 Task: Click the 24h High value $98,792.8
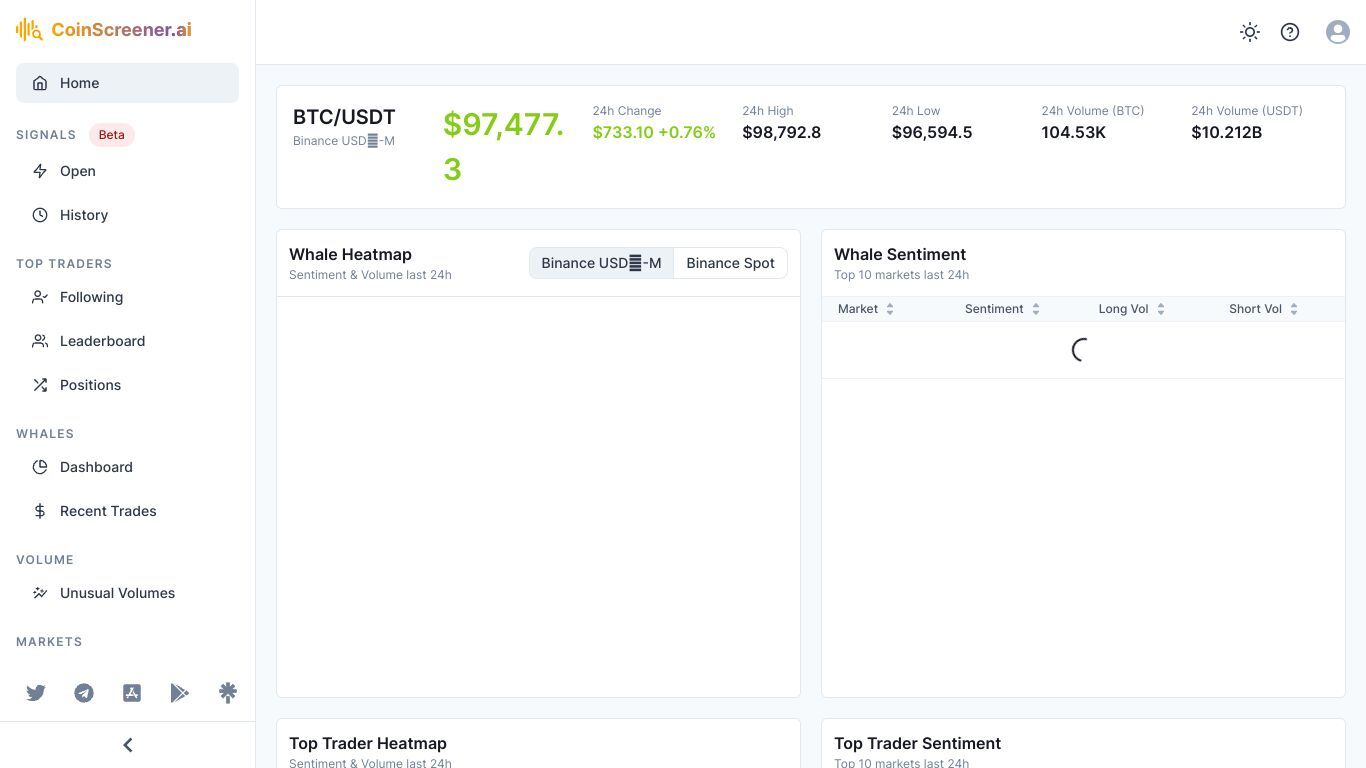[782, 132]
